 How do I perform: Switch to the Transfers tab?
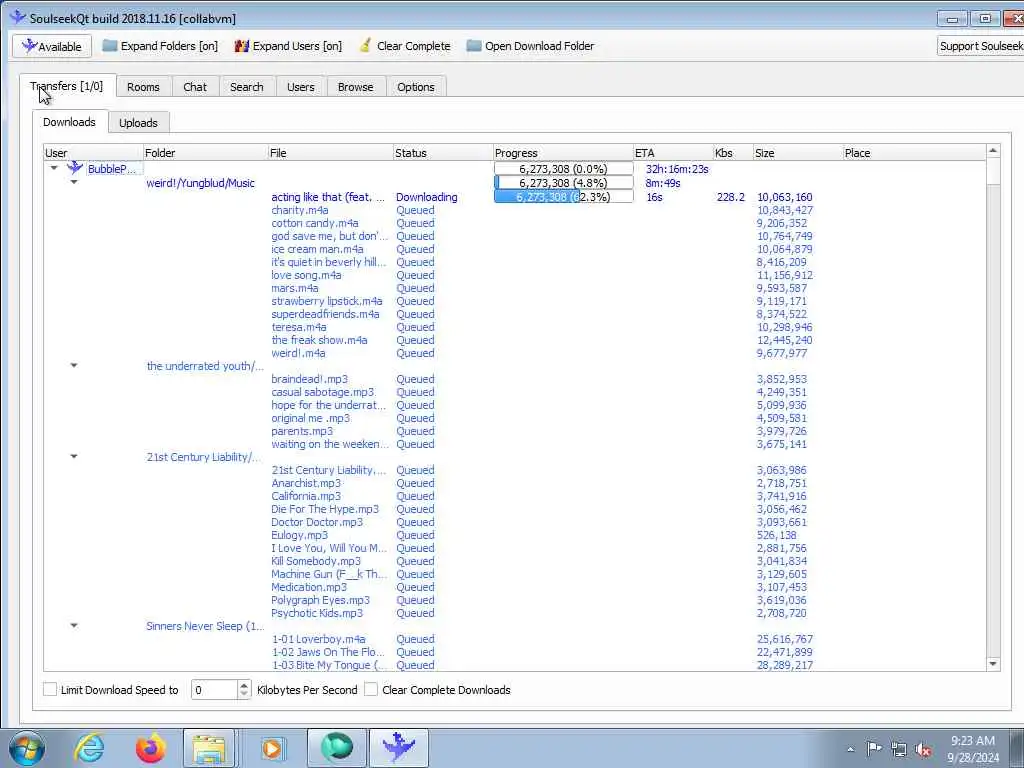(x=67, y=86)
